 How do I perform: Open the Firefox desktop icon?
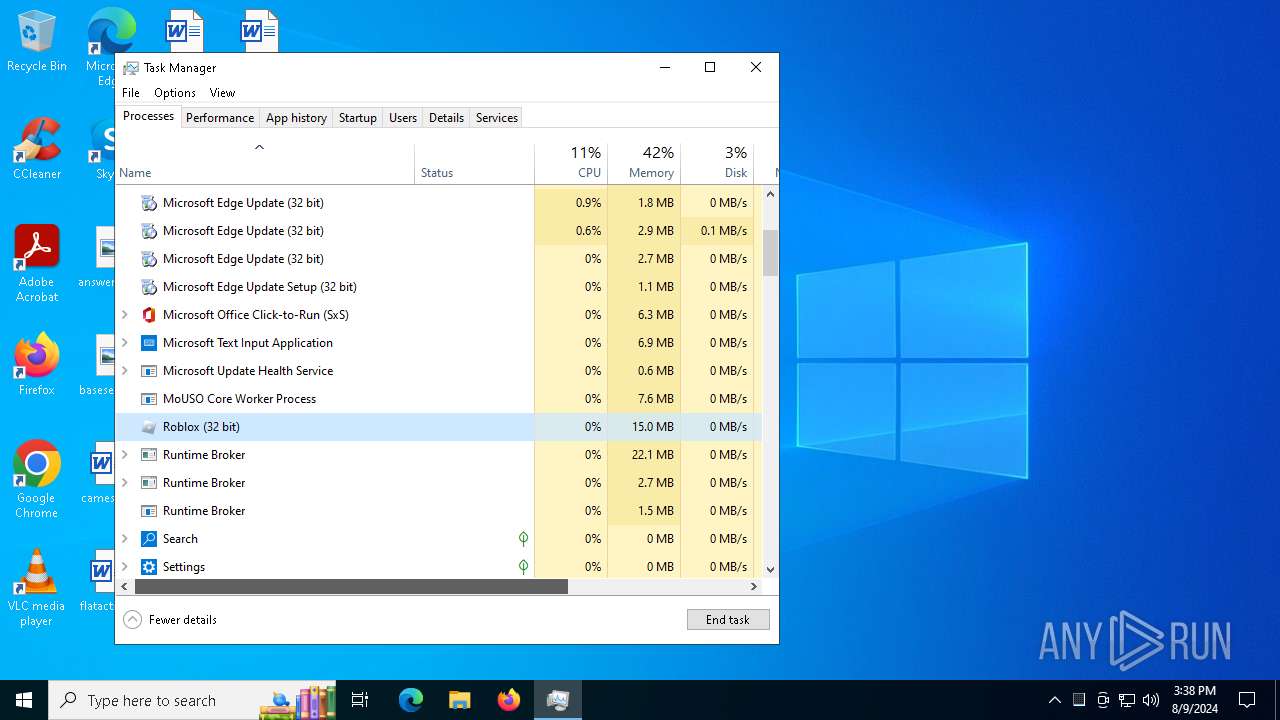pos(36,365)
